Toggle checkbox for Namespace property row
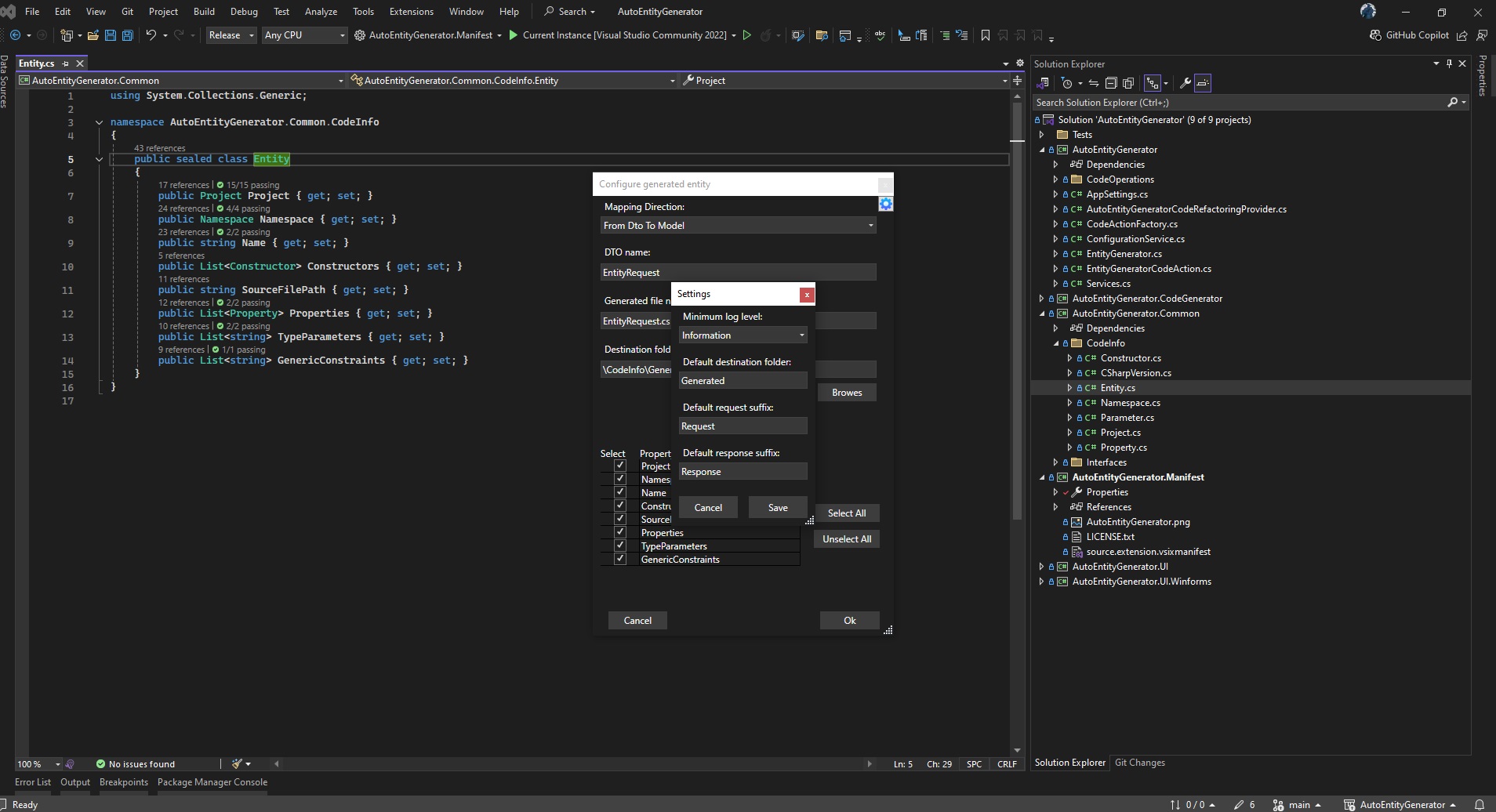 click(x=620, y=479)
